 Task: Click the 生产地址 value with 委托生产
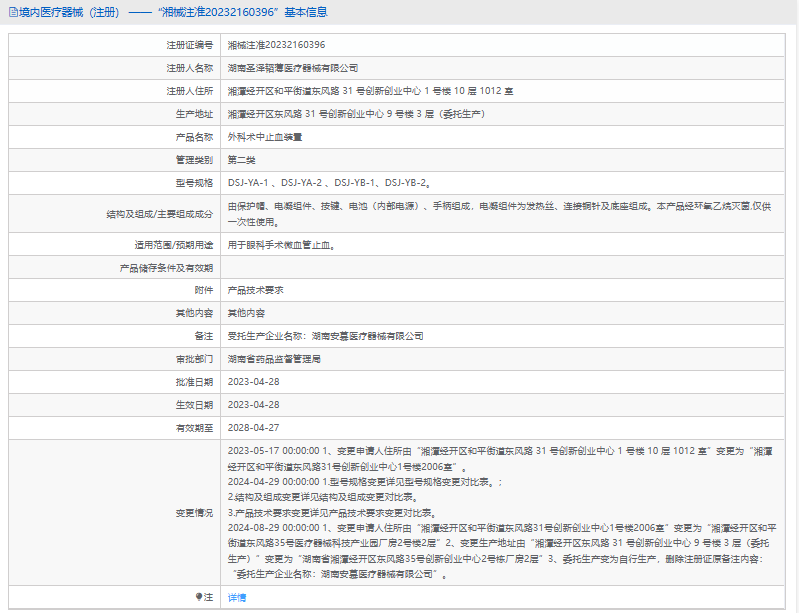tap(356, 114)
